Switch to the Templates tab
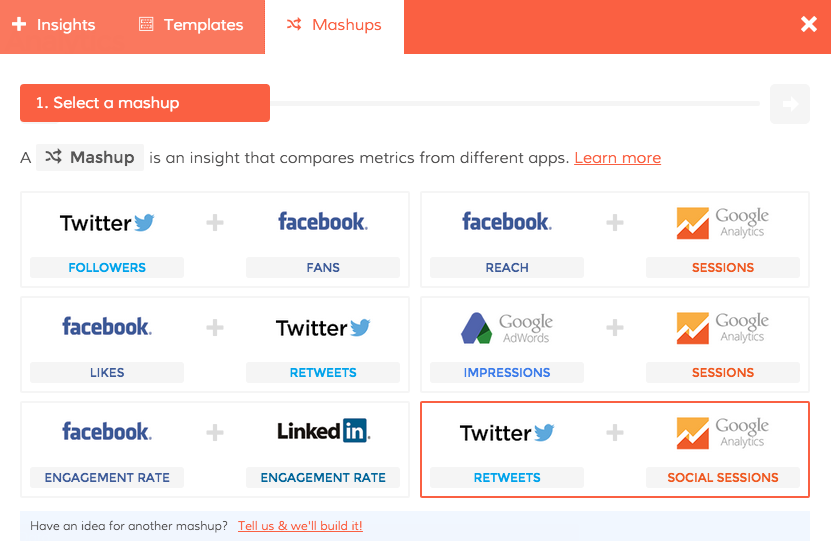 pos(191,25)
